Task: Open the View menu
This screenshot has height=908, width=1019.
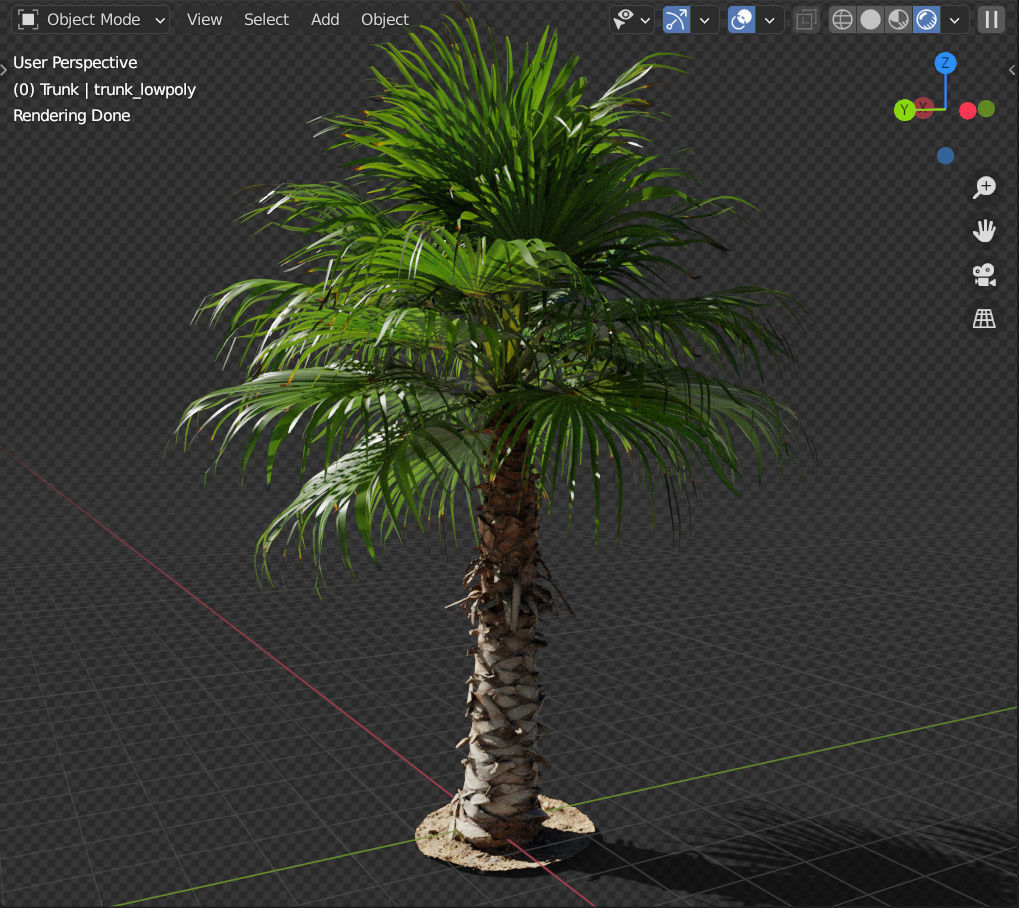Action: [204, 19]
